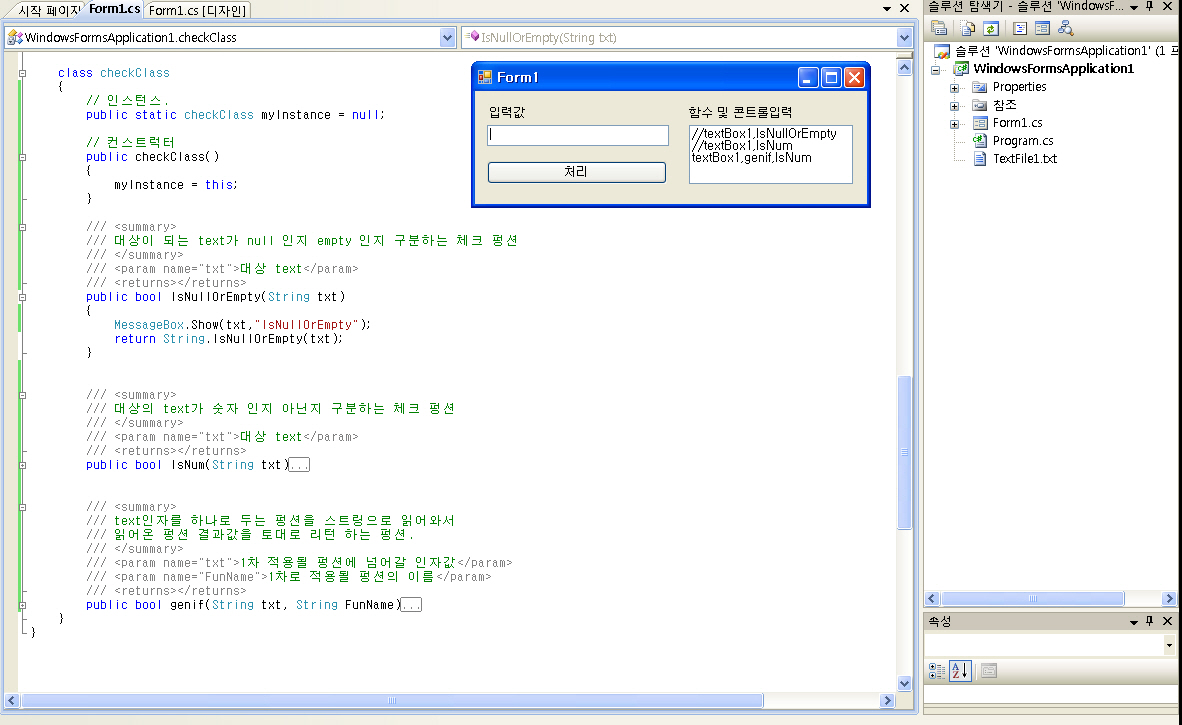Toggle auto-hide pin on 속성 panel
Viewport: 1182px width, 725px height.
[x=1150, y=621]
